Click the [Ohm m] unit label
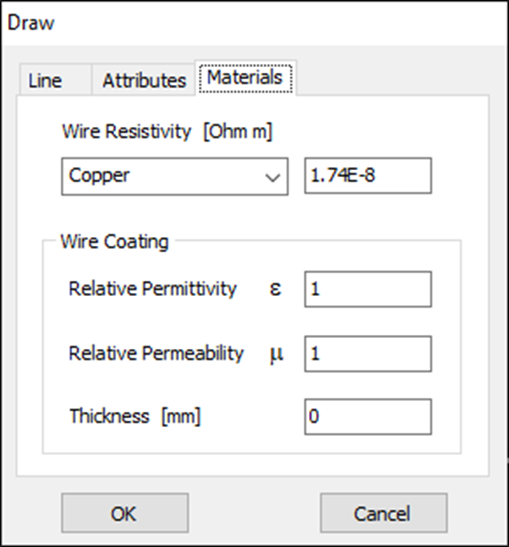Screen dimensions: 509x547 click(x=238, y=132)
